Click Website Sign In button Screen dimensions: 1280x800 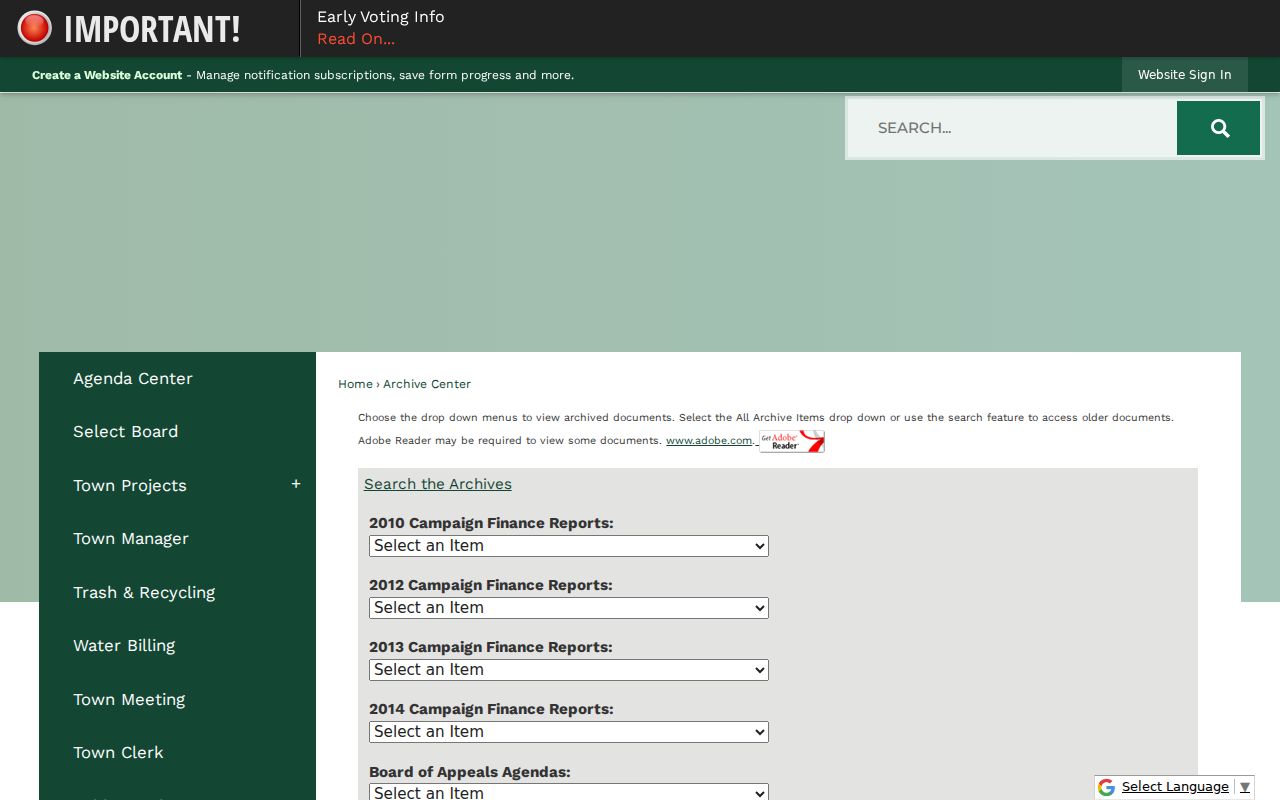coord(1185,75)
